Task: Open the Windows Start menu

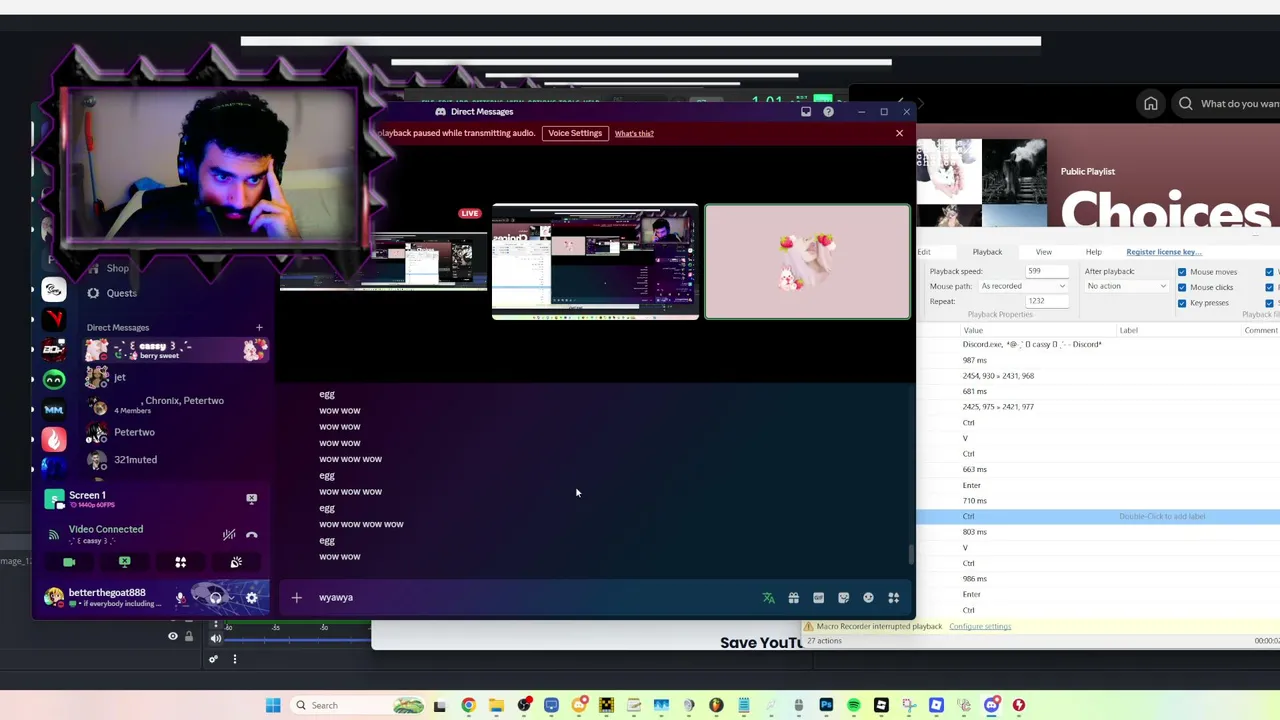Action: pyautogui.click(x=273, y=705)
